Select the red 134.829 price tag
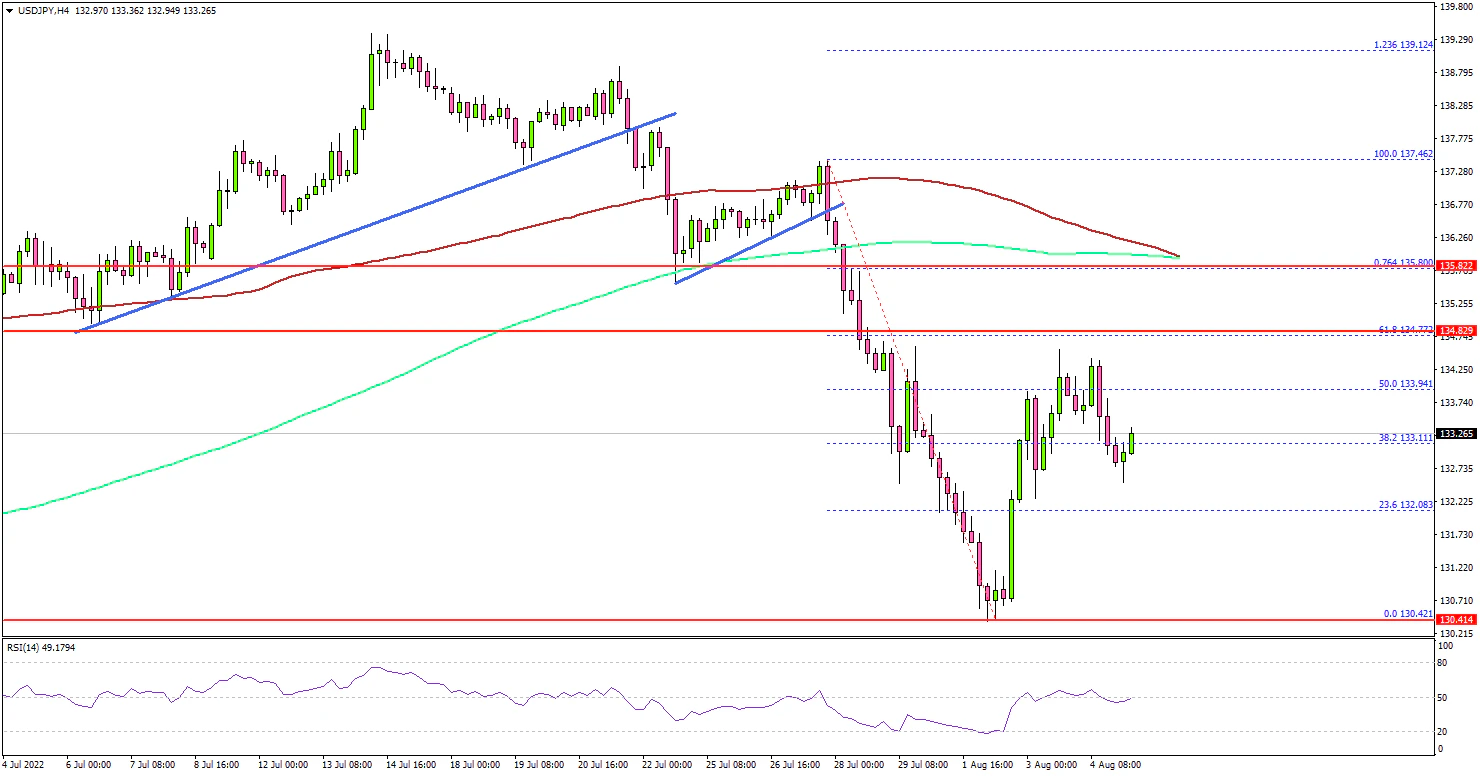This screenshot has width=1480, height=776. pos(1455,331)
